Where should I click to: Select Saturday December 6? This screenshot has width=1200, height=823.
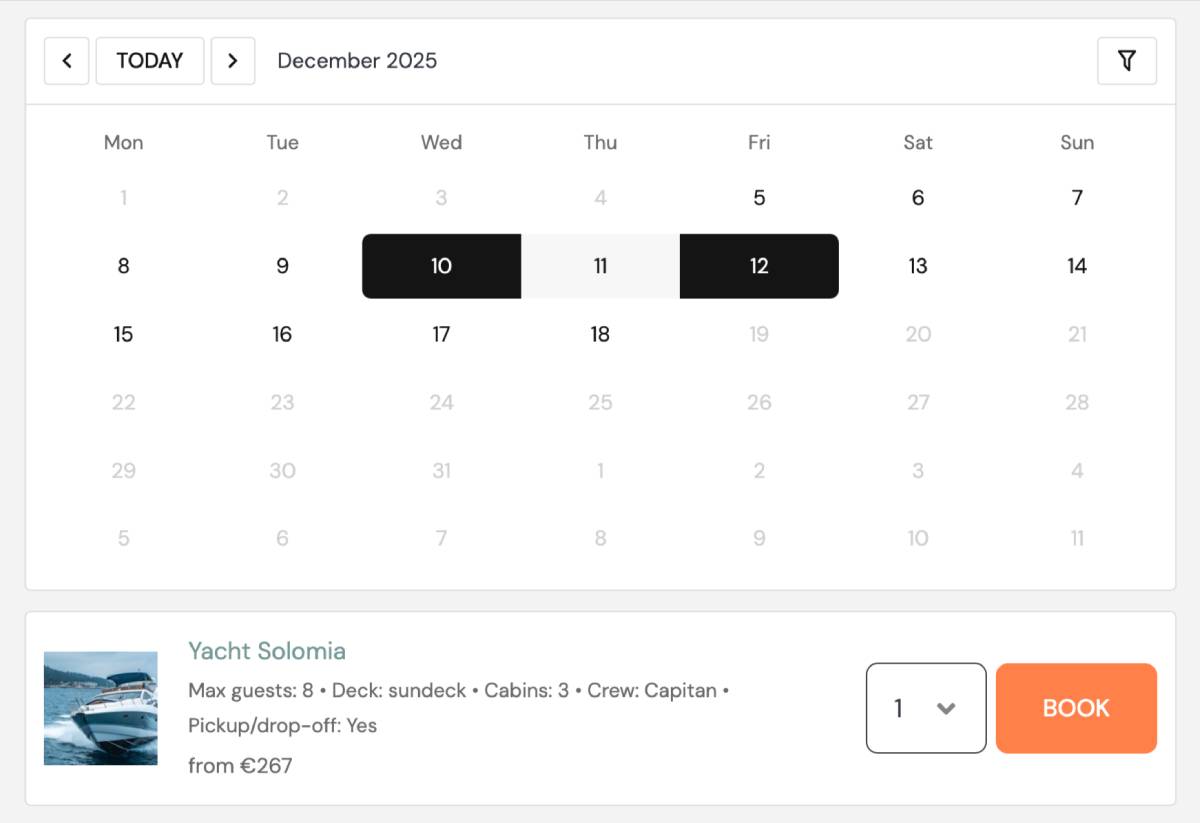pos(918,198)
